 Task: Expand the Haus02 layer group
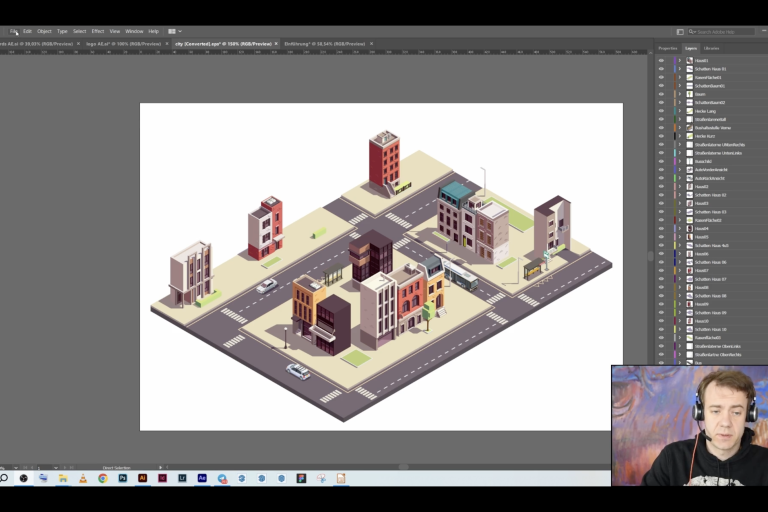click(x=679, y=186)
